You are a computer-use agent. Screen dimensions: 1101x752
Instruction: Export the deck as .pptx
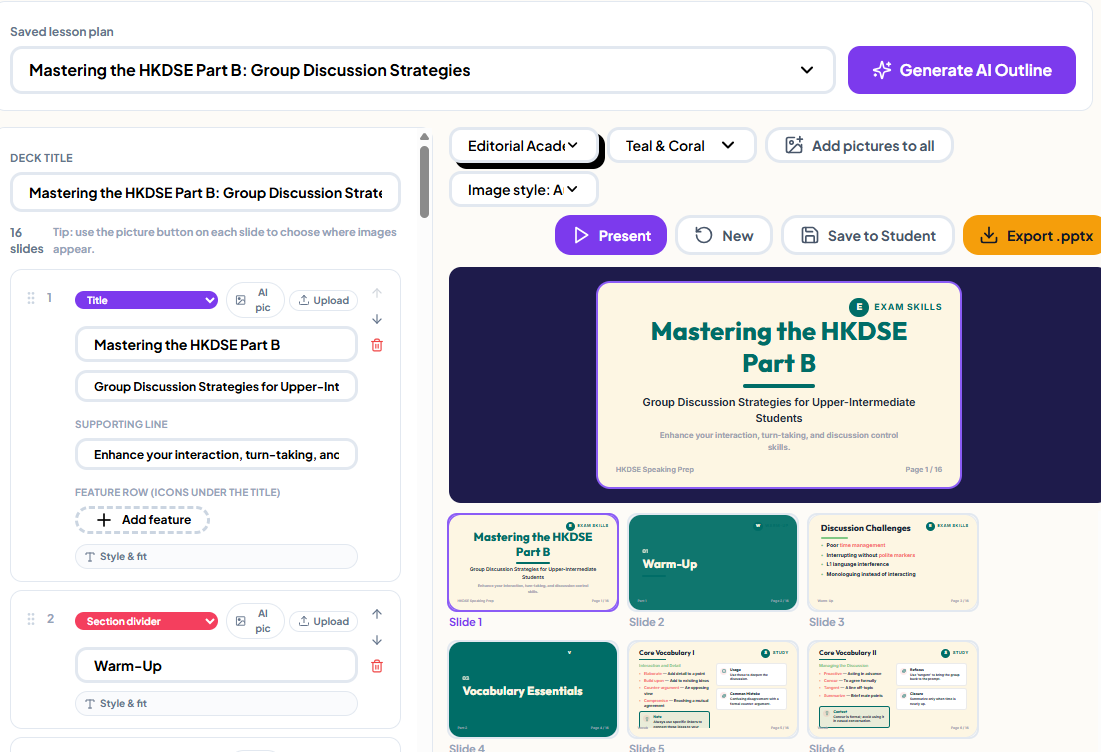(x=1032, y=235)
